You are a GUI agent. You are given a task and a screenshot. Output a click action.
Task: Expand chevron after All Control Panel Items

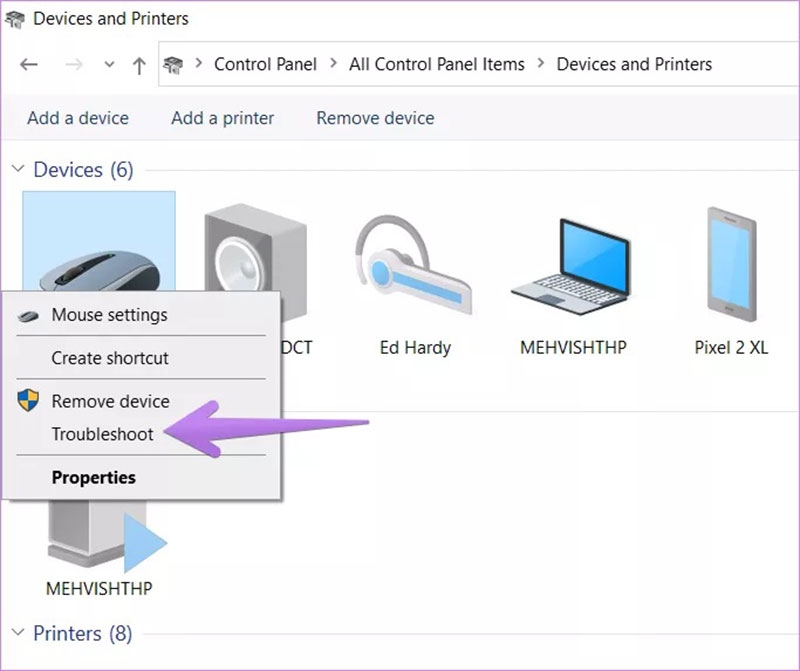pos(541,64)
